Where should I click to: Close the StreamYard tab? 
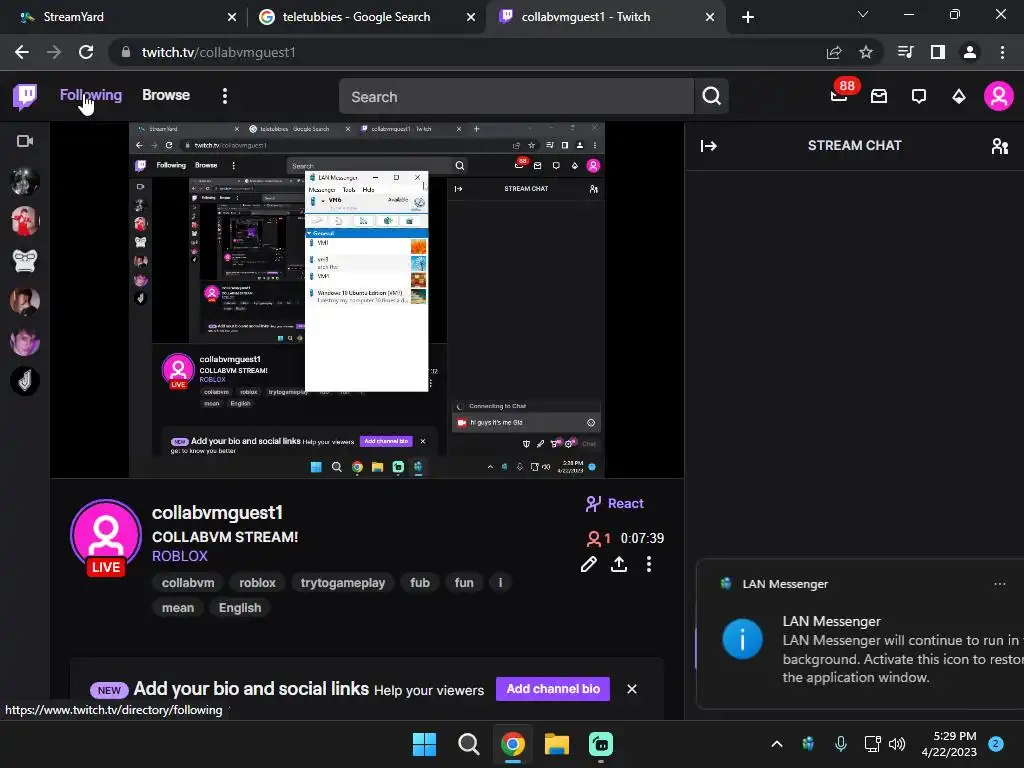[x=232, y=17]
